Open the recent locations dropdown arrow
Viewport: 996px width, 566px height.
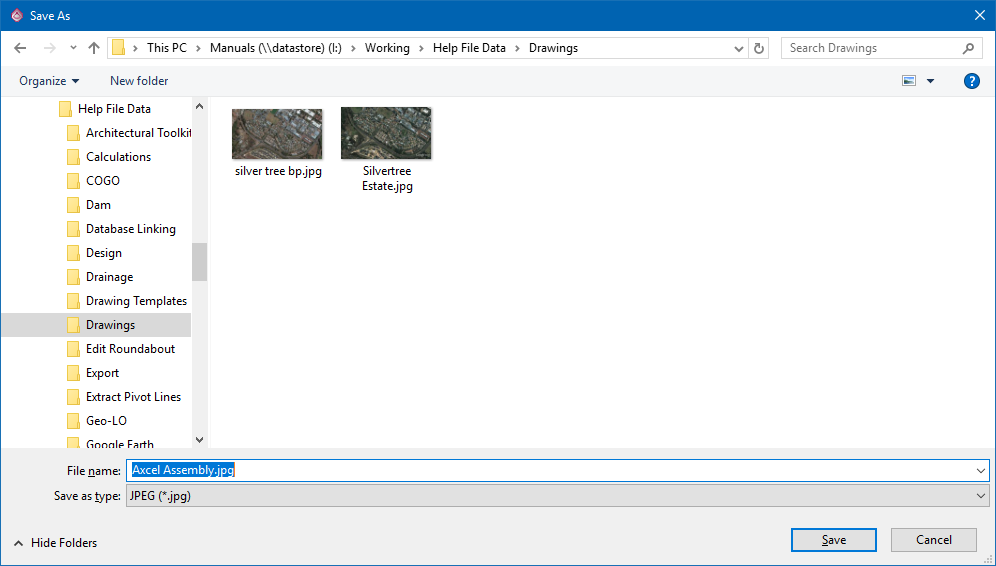click(x=73, y=48)
